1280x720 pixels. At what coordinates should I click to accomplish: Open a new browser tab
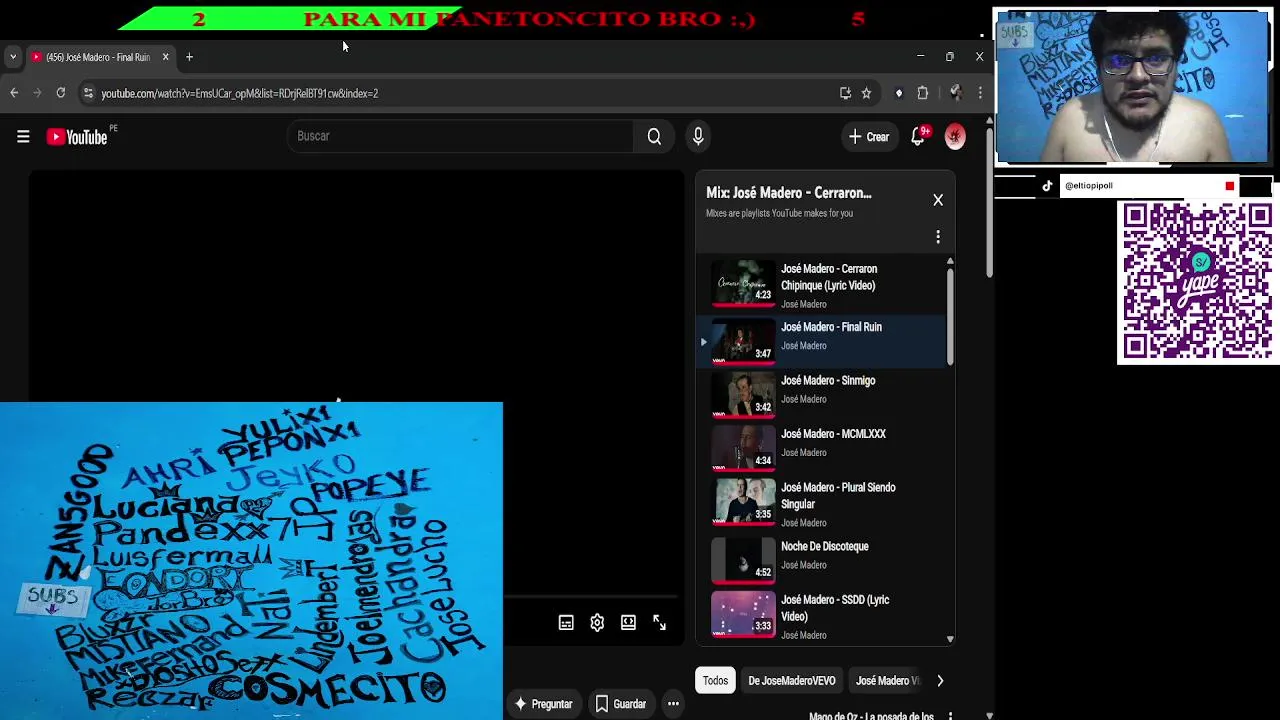pyautogui.click(x=189, y=57)
